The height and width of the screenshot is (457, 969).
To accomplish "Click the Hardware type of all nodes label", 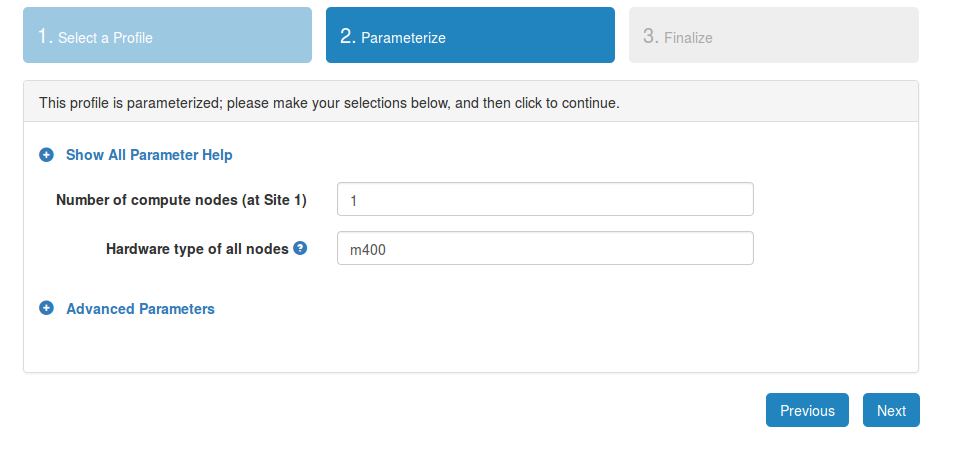I will tap(197, 249).
